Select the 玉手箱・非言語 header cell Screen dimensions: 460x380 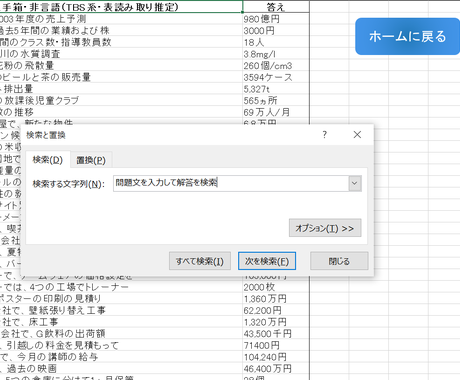point(121,7)
